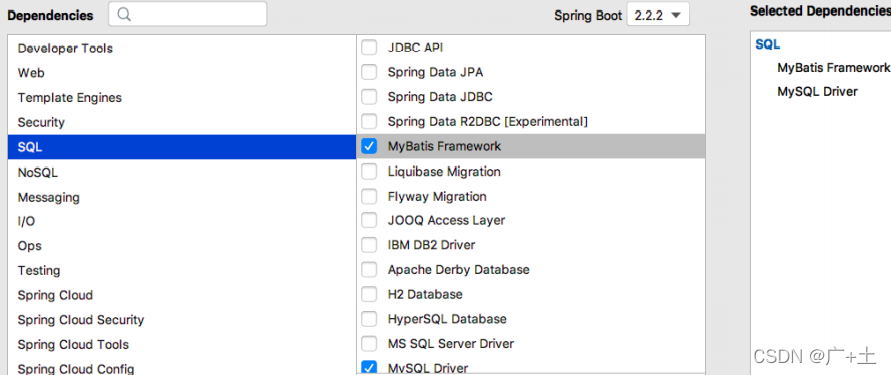Screen dimensions: 892x375
Task: Check the Spring Data JPA checkbox
Action: [x=369, y=72]
